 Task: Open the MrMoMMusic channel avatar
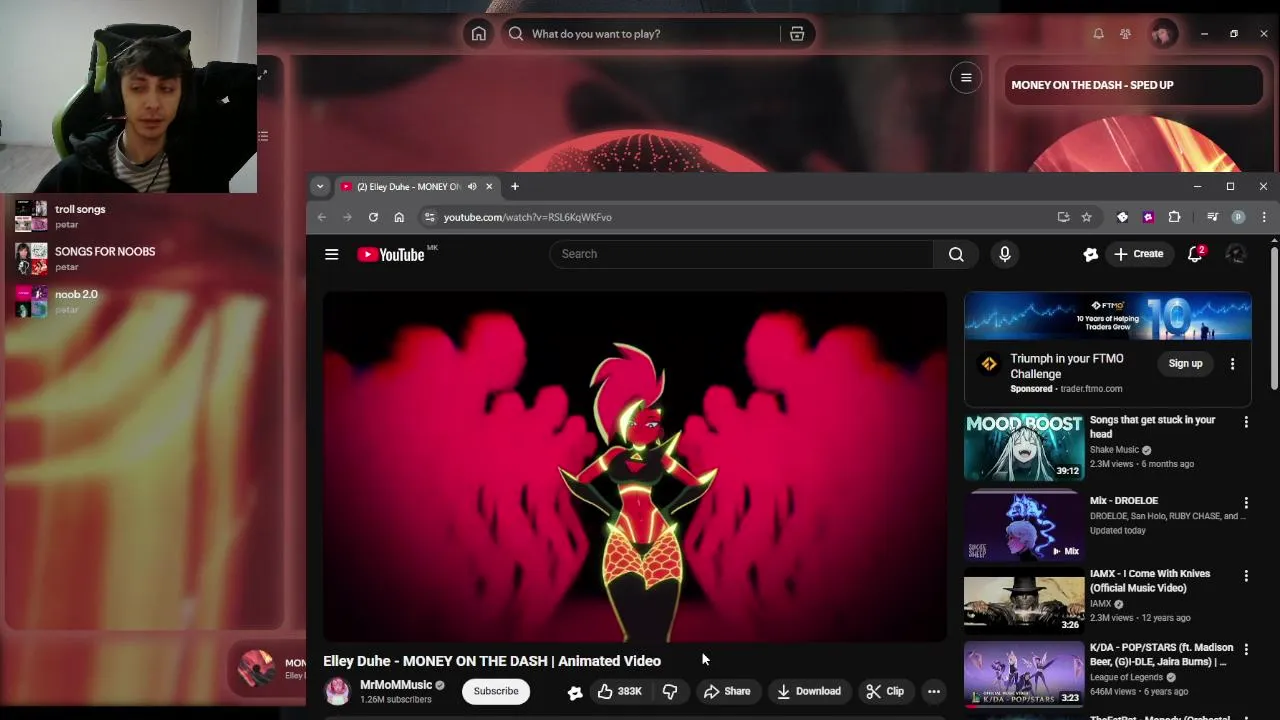tap(338, 691)
